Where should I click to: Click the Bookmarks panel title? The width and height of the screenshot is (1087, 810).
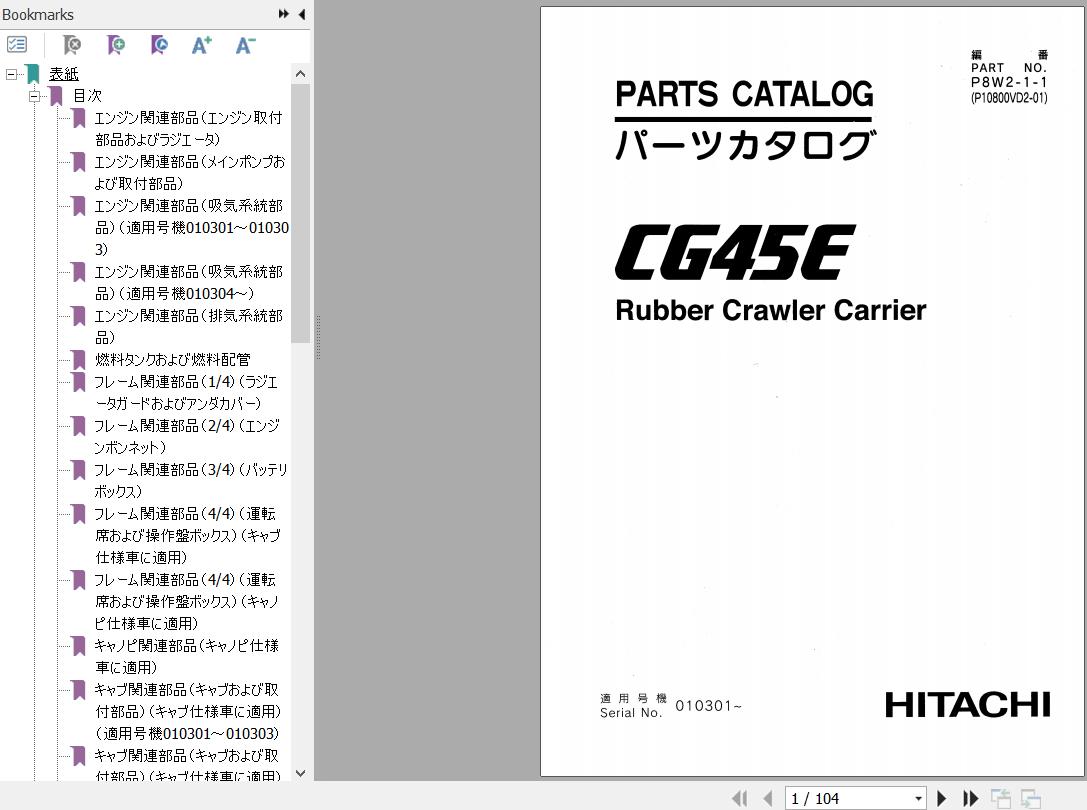click(x=38, y=15)
